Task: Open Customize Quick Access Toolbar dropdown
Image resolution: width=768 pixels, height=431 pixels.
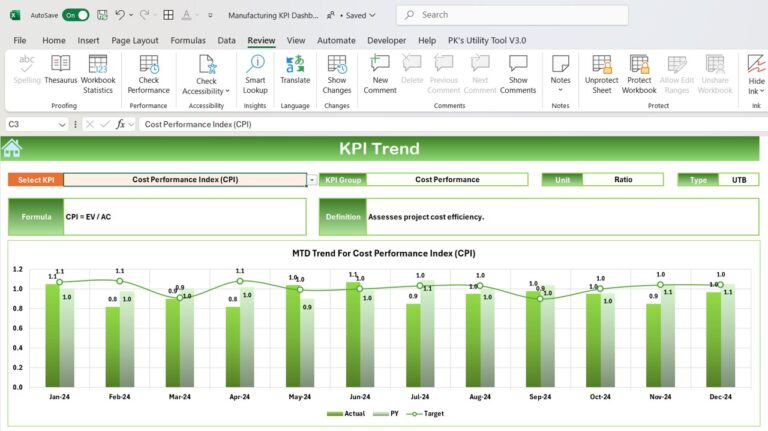Action: point(210,15)
